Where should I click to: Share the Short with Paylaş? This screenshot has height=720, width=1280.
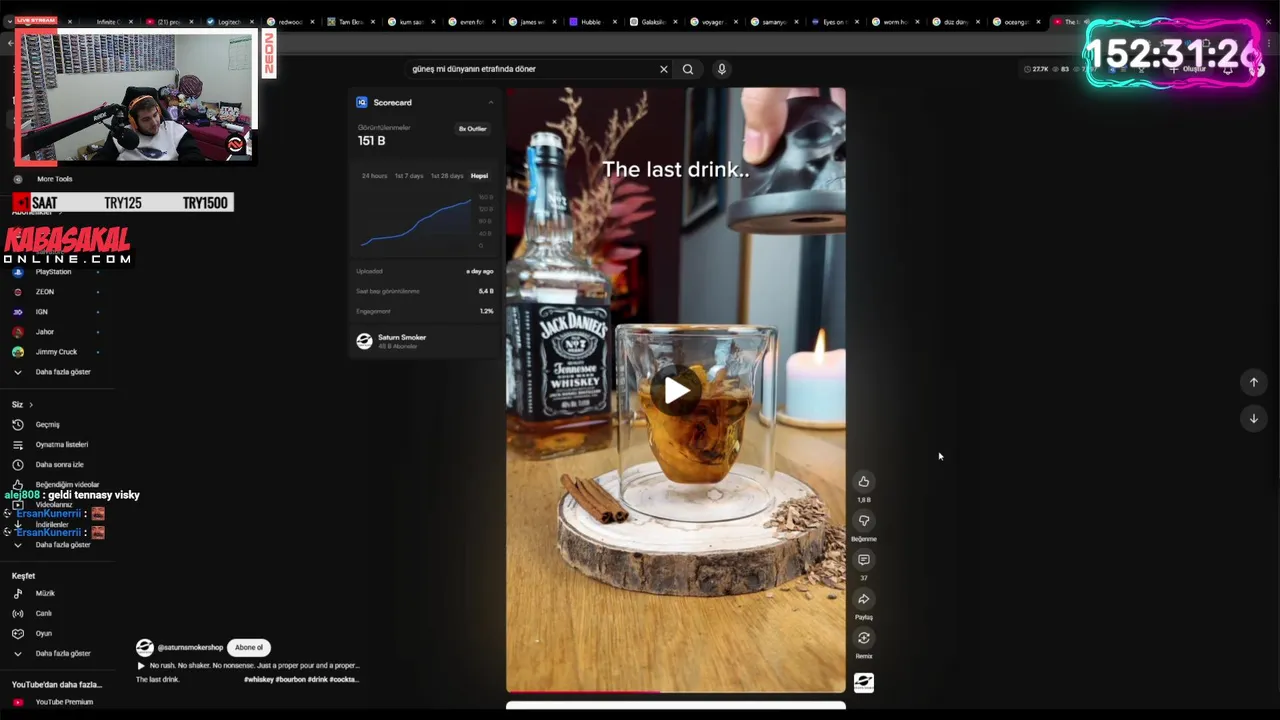[x=864, y=599]
